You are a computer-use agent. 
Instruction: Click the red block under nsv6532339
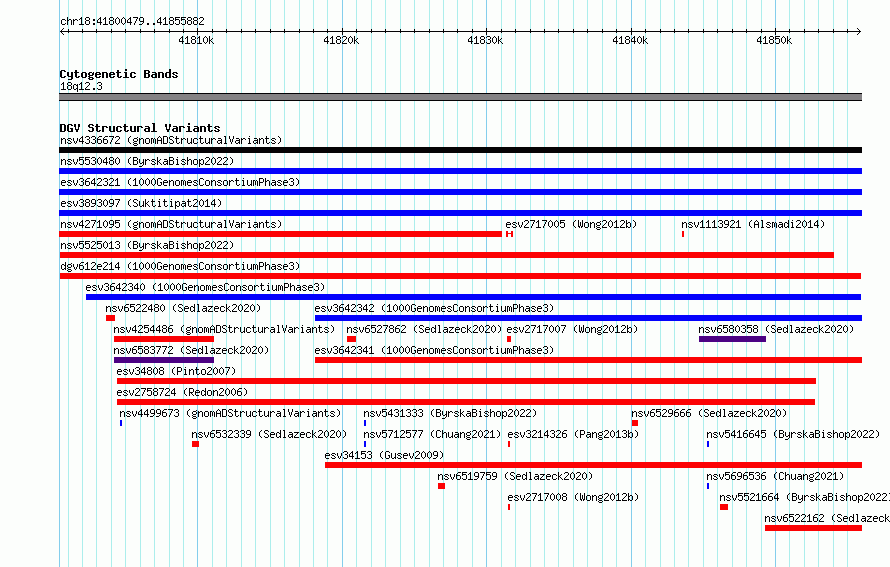pos(195,444)
